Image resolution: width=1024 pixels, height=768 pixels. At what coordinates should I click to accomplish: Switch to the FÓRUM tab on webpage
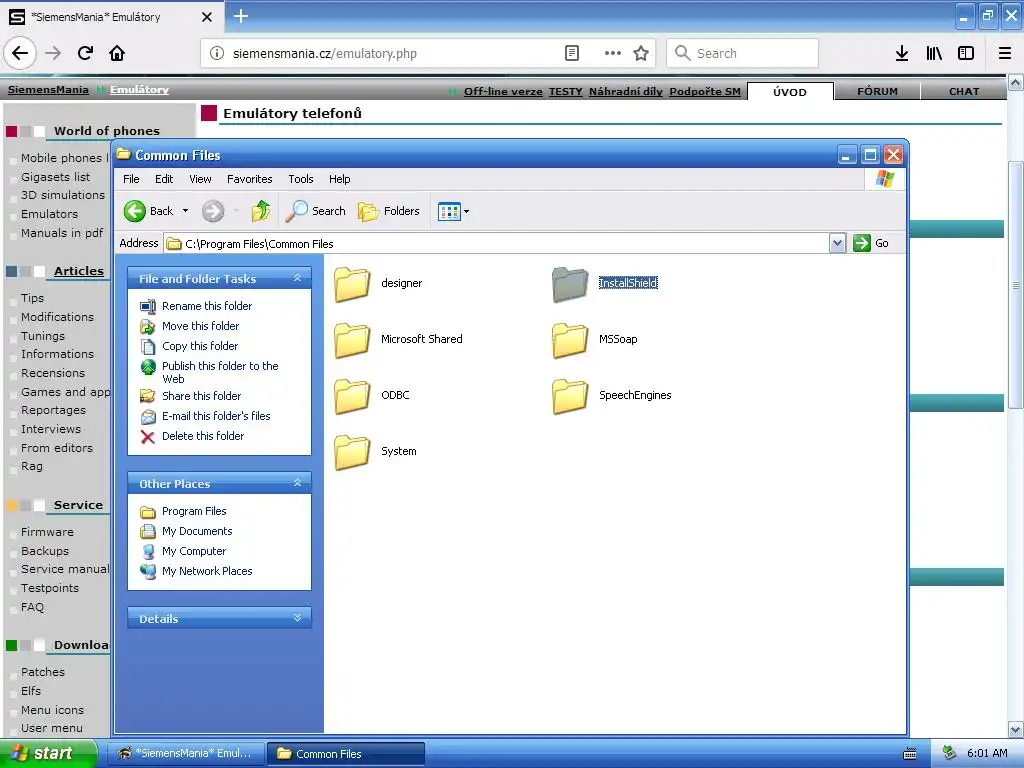(877, 91)
